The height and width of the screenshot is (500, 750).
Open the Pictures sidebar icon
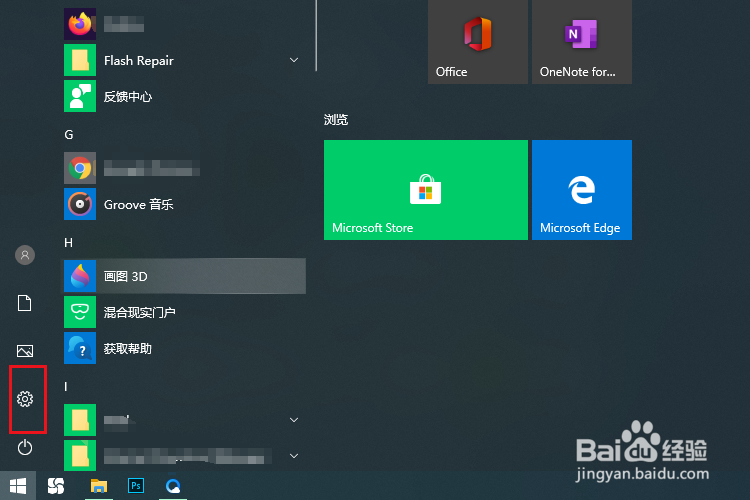tap(25, 351)
